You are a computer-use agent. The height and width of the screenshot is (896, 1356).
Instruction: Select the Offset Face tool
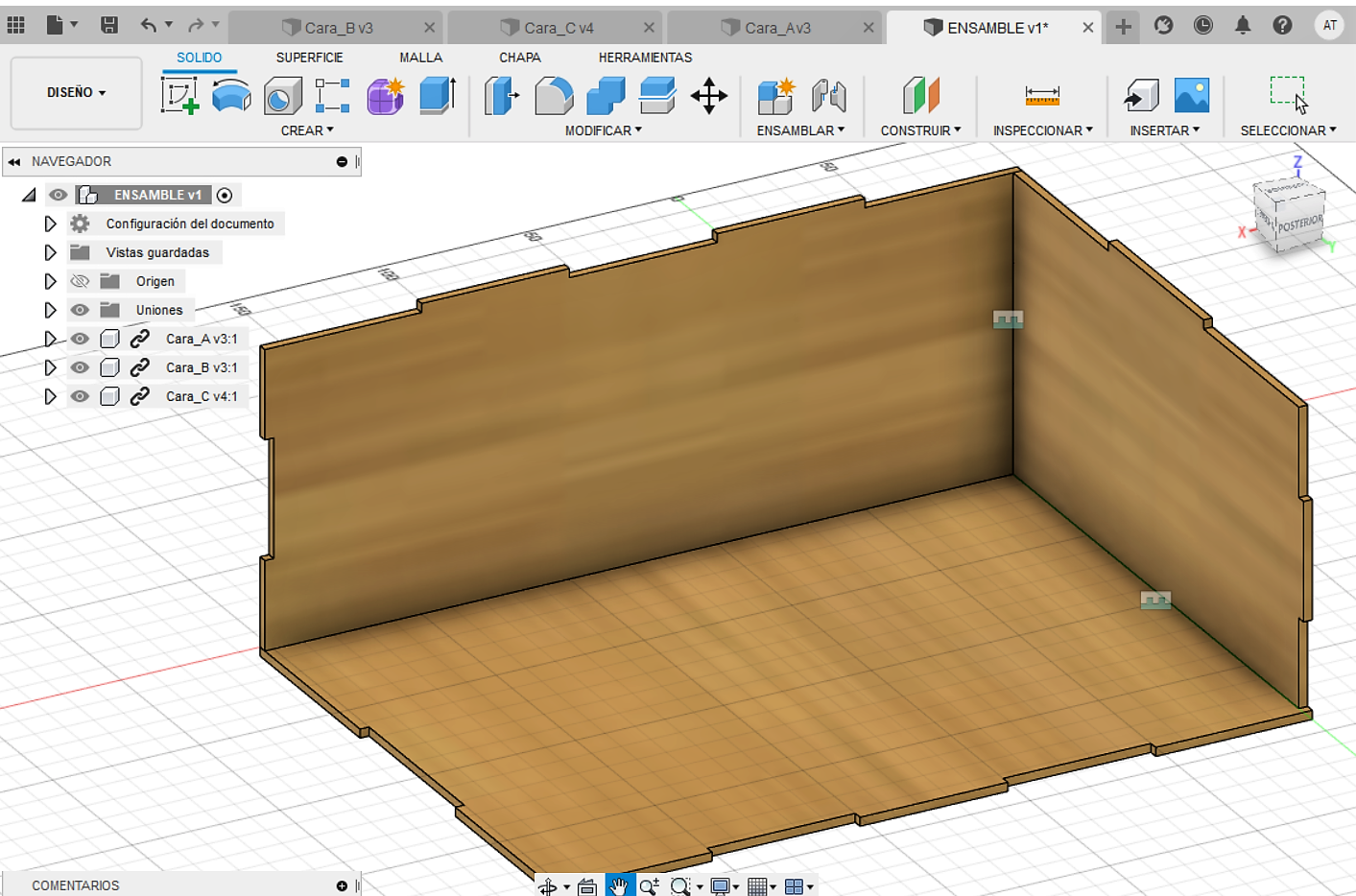point(657,96)
